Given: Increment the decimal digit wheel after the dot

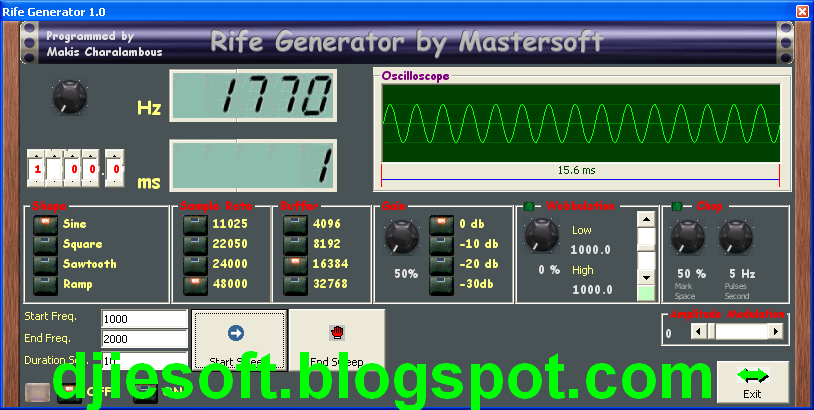Looking at the screenshot, I should 115,155.
